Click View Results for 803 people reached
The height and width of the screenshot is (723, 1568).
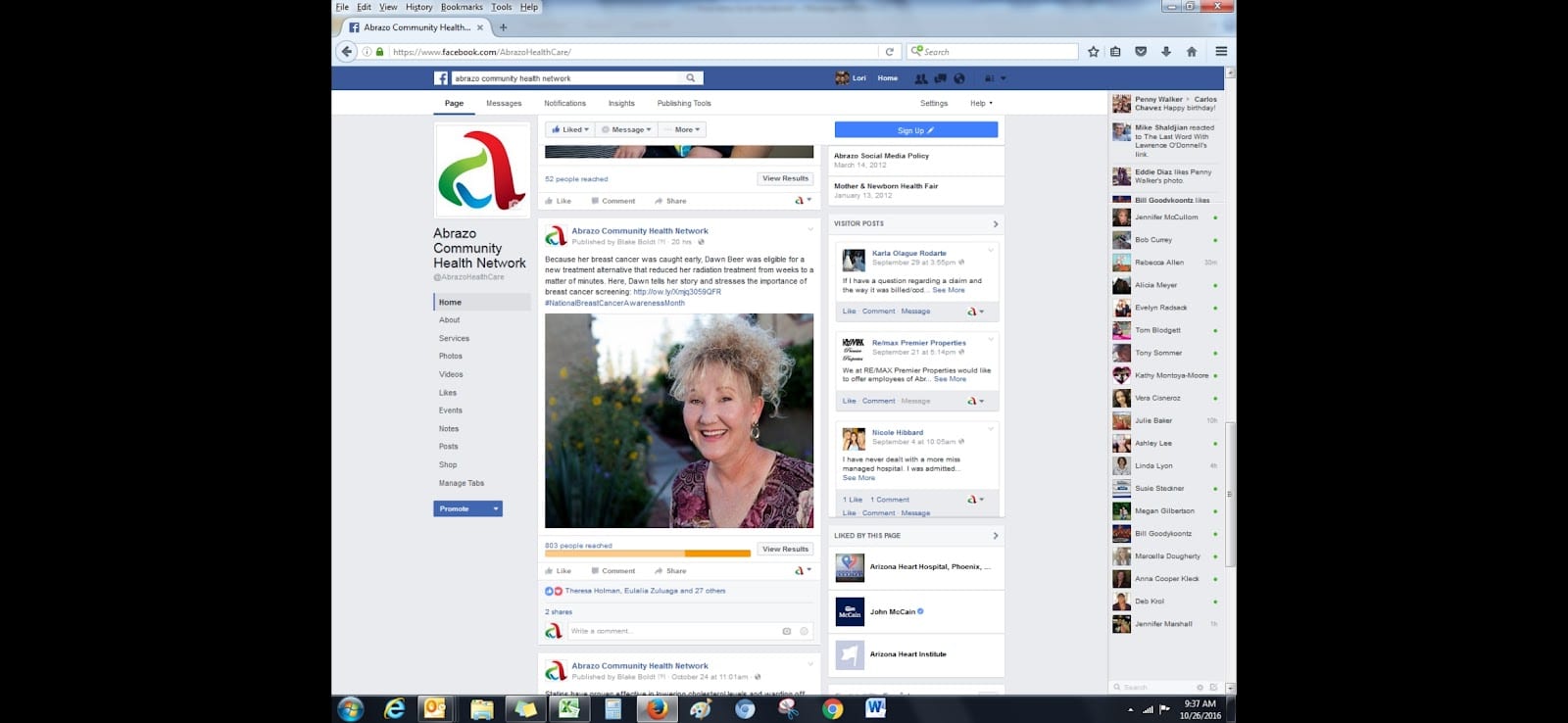(x=786, y=550)
